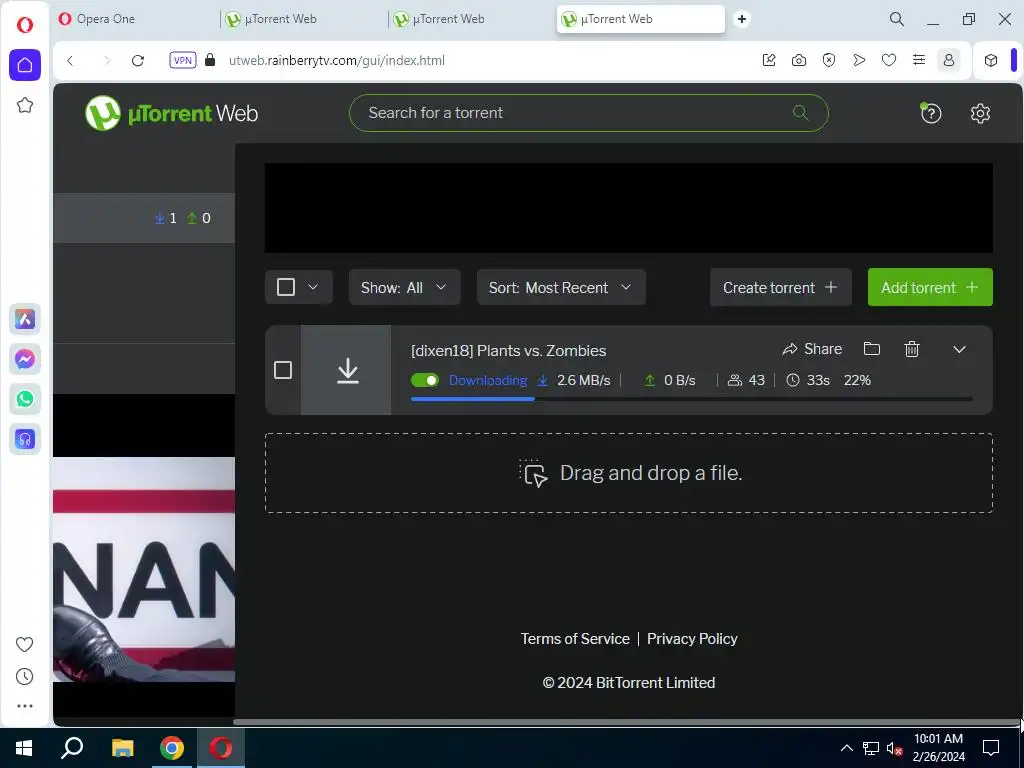Open the taskbar clock showing 10:01 AM
This screenshot has width=1024, height=768.
[938, 748]
